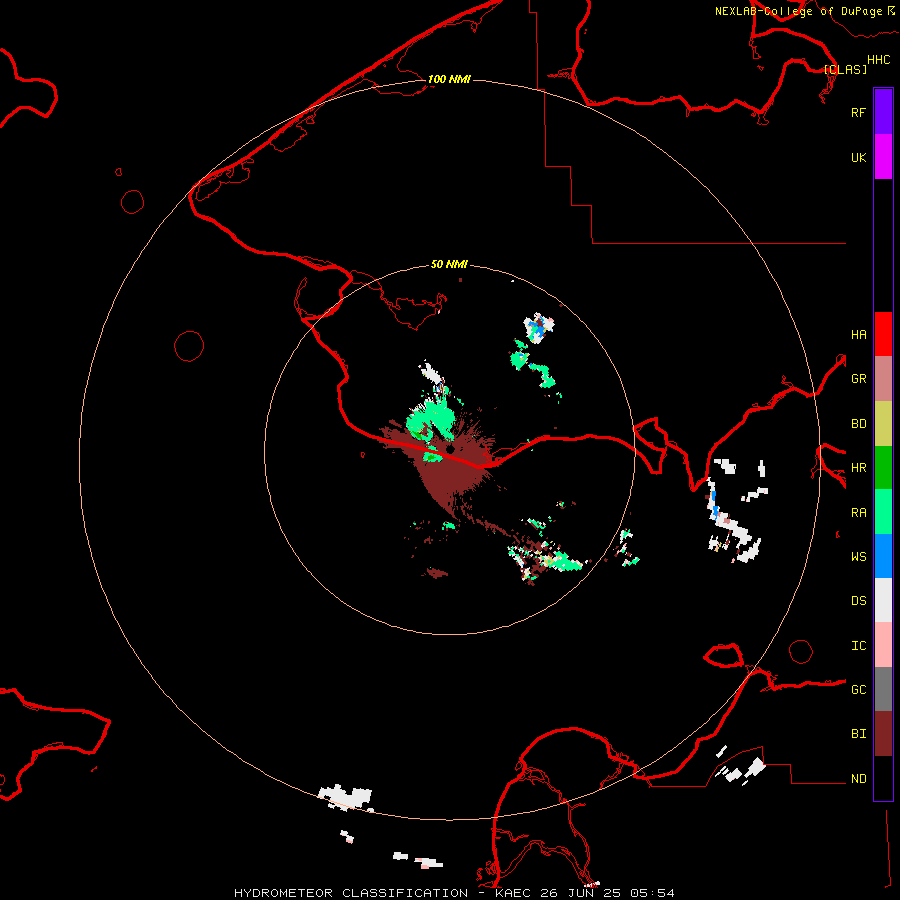
Task: Select the BD yellow legend block
Action: (883, 424)
